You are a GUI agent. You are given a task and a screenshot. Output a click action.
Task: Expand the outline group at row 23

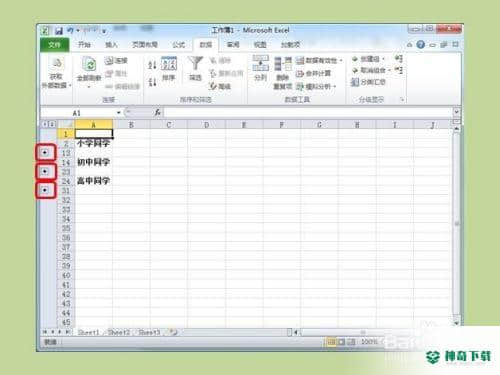point(45,171)
